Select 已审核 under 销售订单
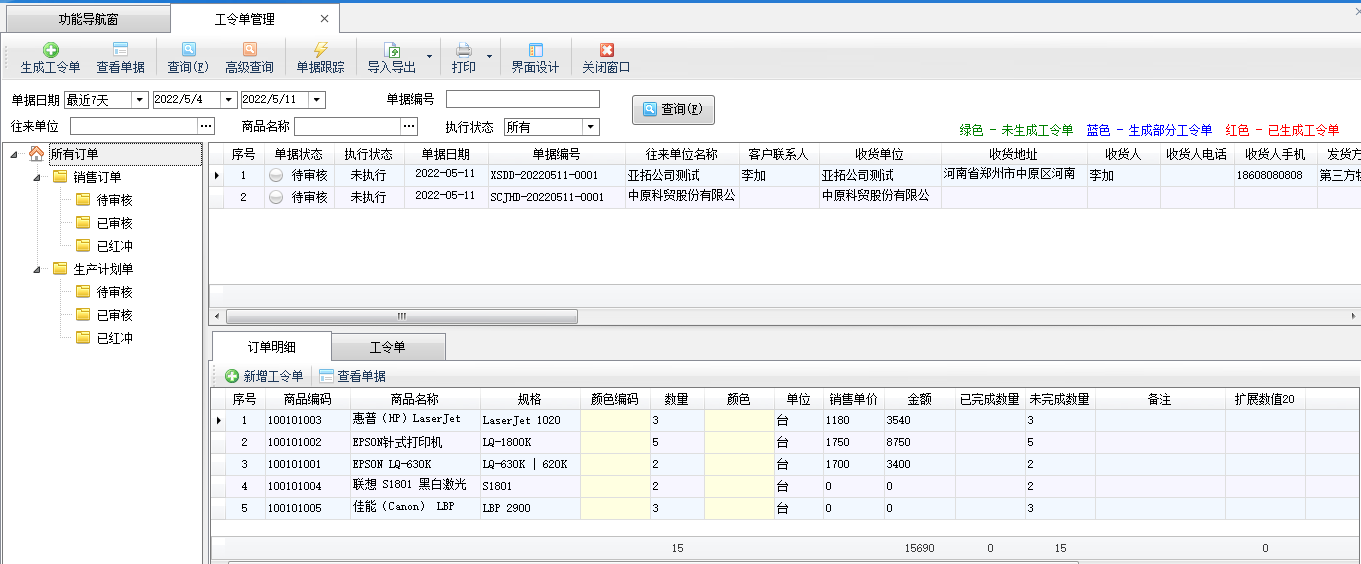The height and width of the screenshot is (564, 1361). point(114,223)
